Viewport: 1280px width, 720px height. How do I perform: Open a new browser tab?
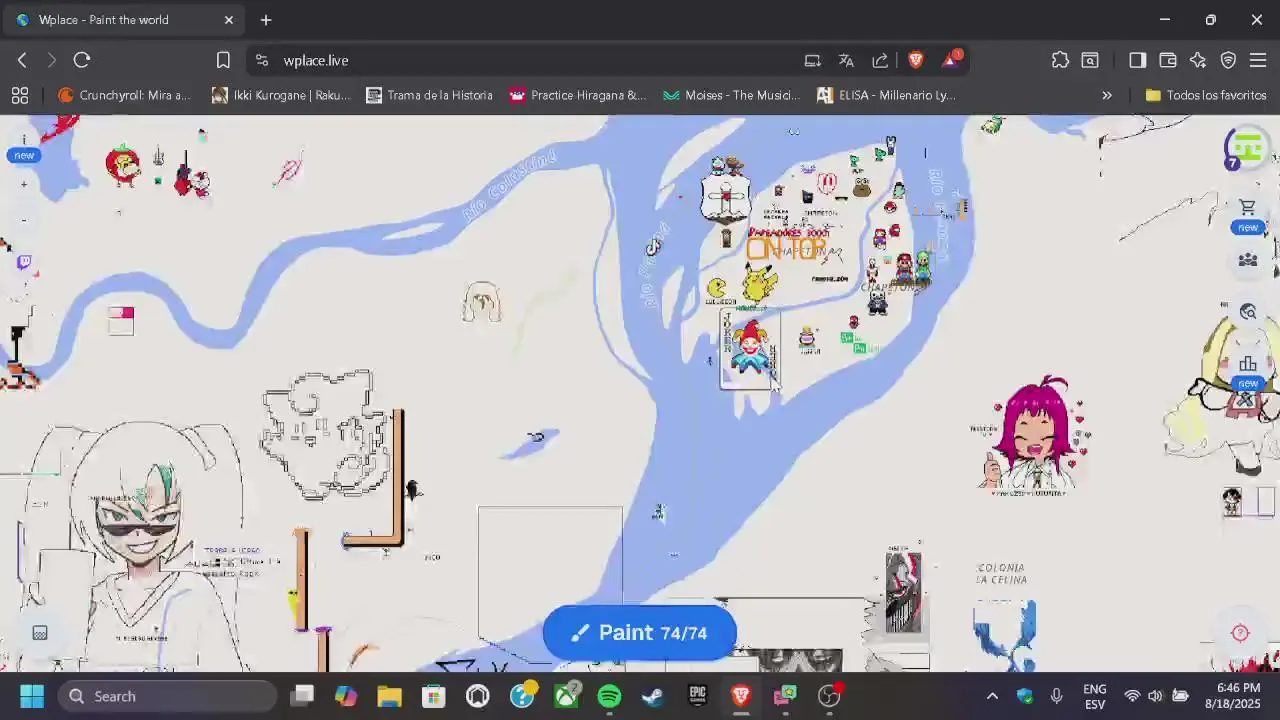click(x=266, y=20)
